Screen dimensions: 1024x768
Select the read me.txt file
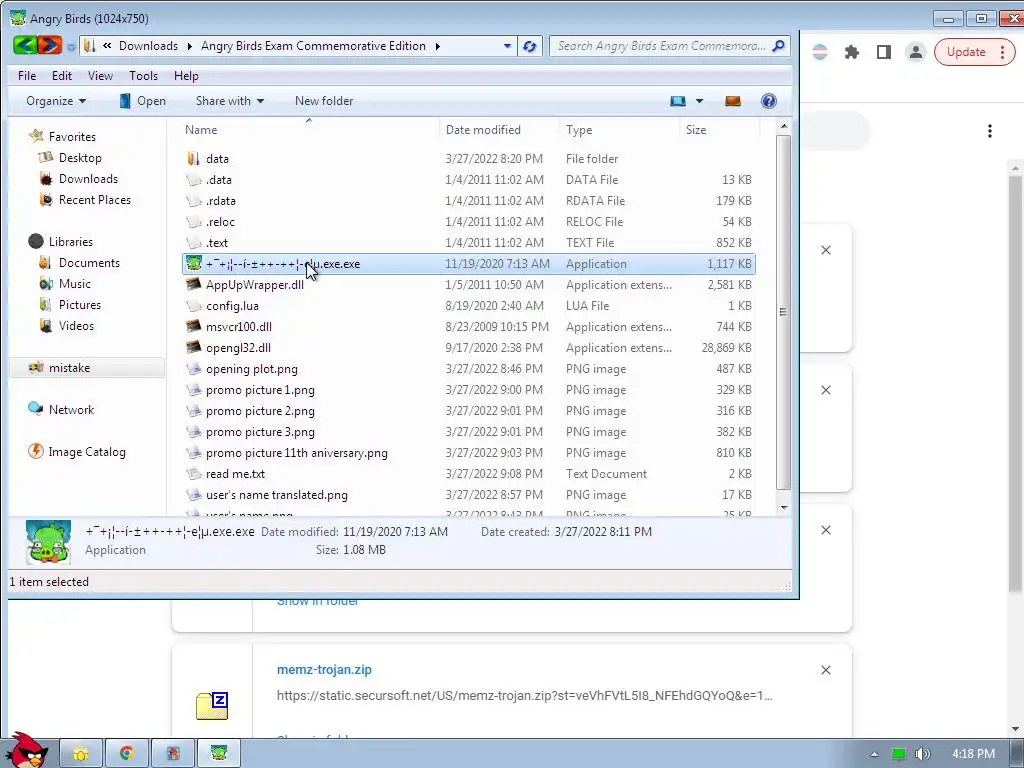[x=468, y=473]
